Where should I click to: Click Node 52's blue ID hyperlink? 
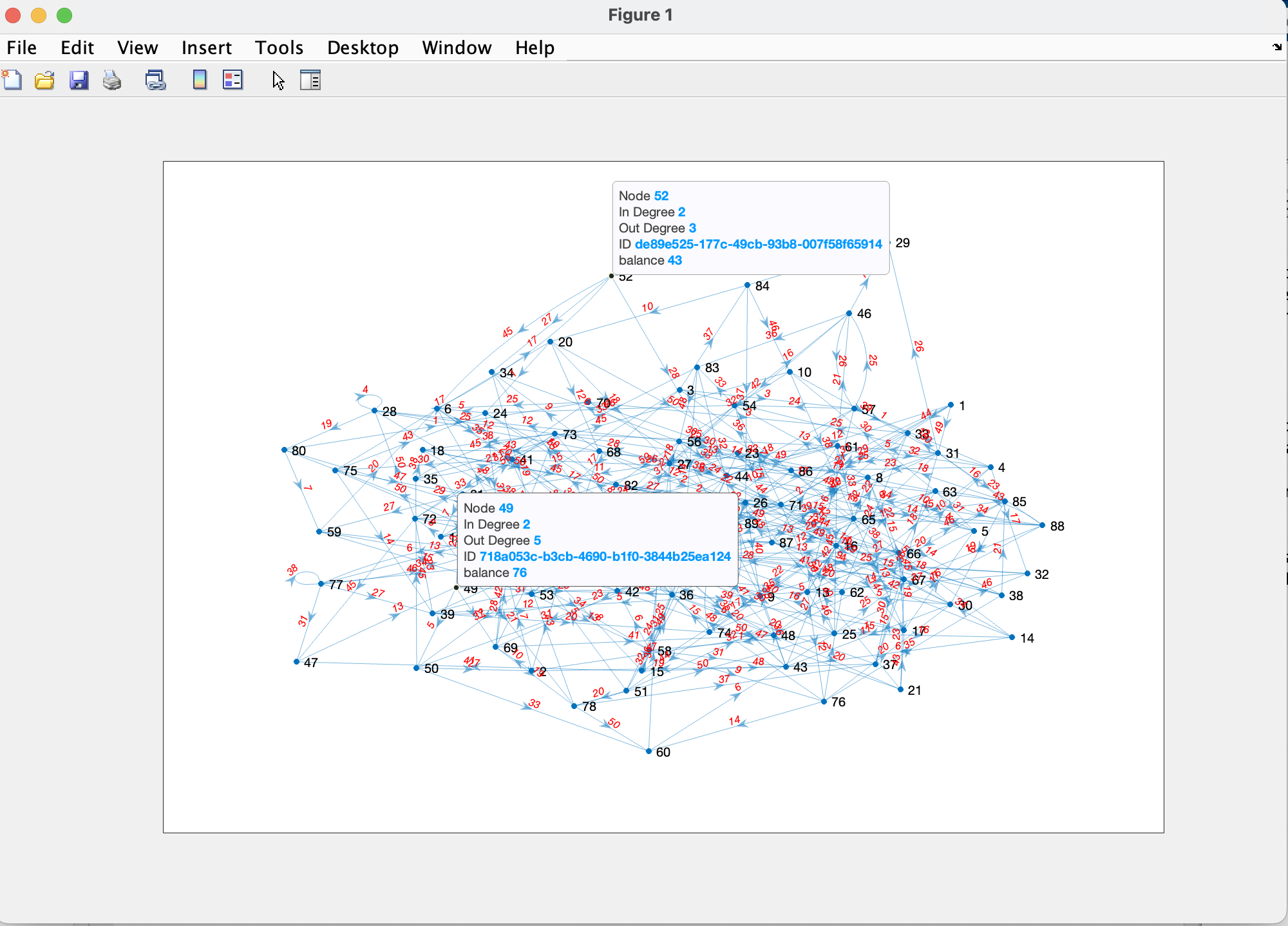tap(758, 244)
